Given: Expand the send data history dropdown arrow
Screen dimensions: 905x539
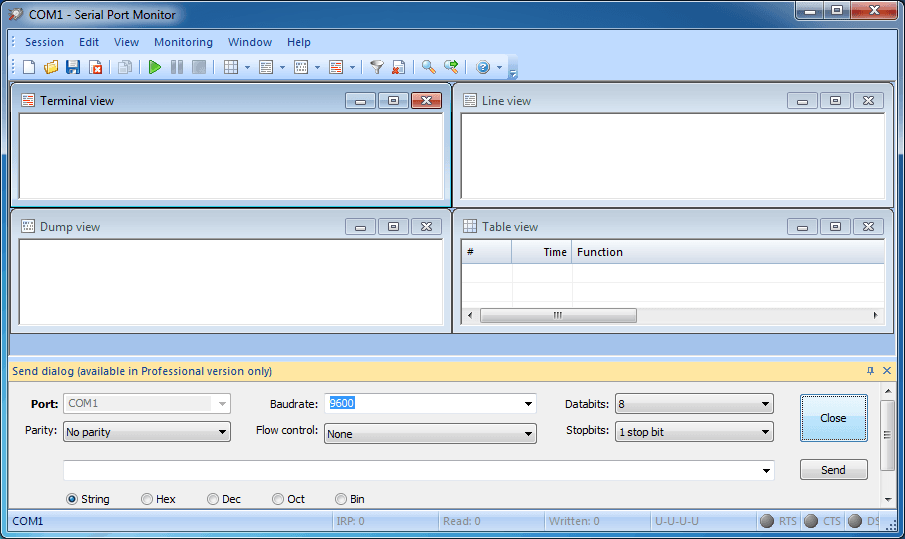Looking at the screenshot, I should pyautogui.click(x=766, y=471).
